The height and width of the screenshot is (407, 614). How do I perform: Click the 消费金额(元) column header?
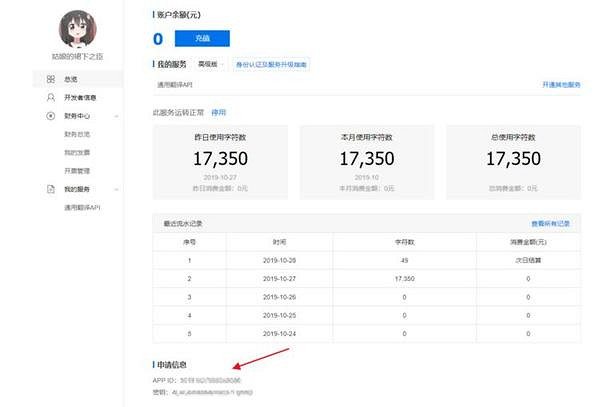(528, 242)
